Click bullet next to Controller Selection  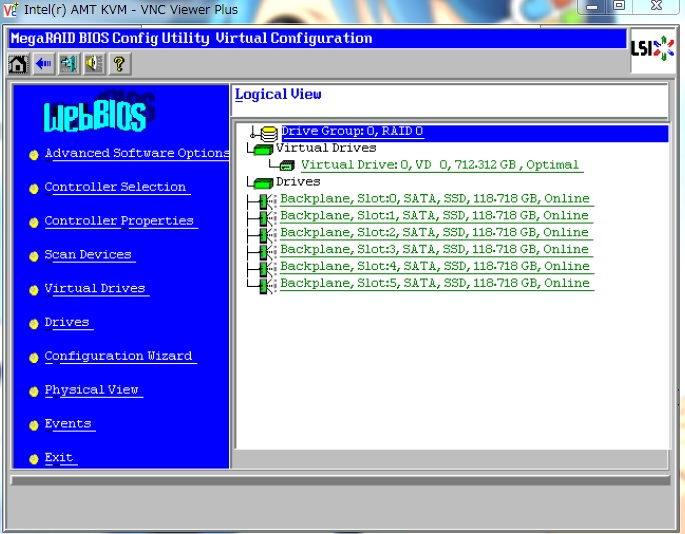[x=34, y=189]
